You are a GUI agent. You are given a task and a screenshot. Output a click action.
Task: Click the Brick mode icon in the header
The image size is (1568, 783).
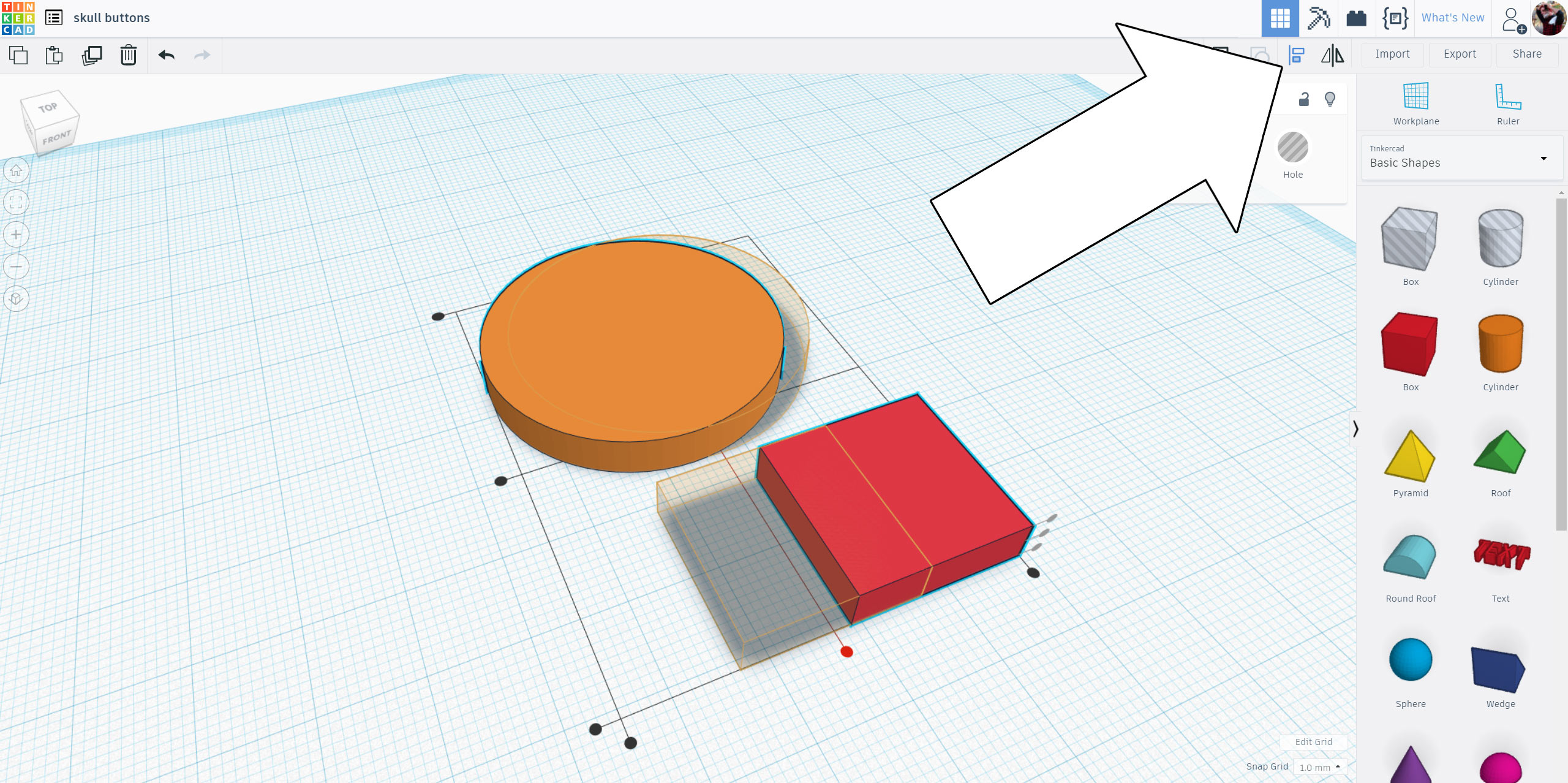pos(1357,18)
